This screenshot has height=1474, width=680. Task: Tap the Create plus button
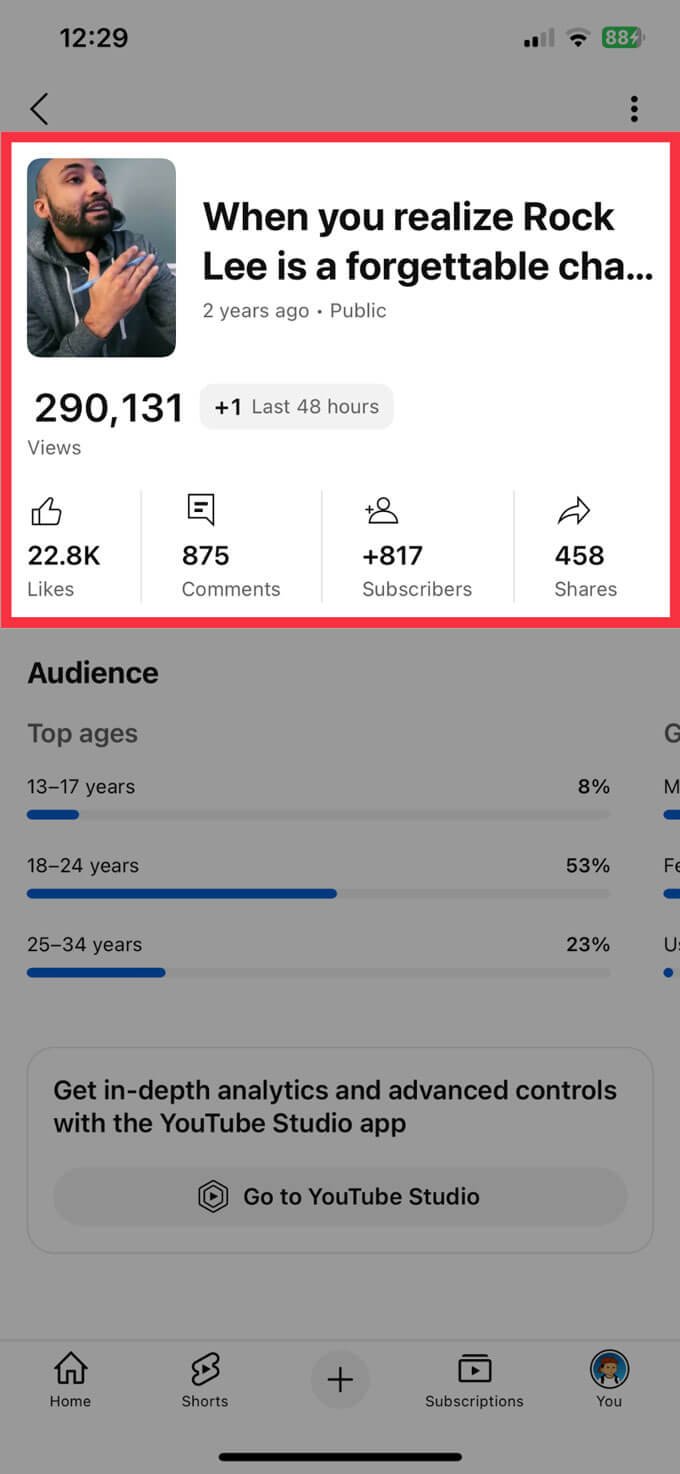(340, 1380)
